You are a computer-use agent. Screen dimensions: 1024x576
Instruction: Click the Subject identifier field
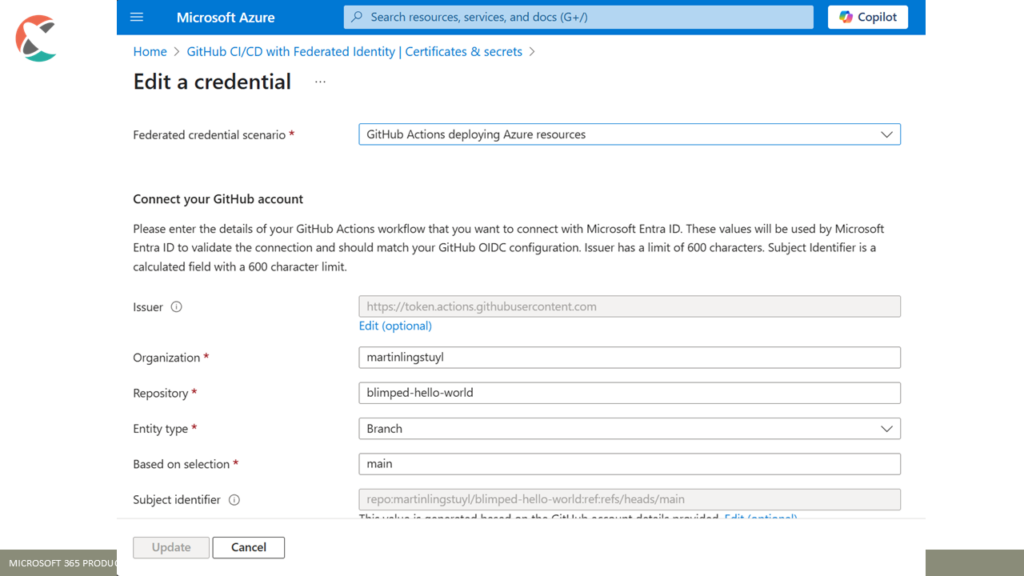[x=630, y=500]
